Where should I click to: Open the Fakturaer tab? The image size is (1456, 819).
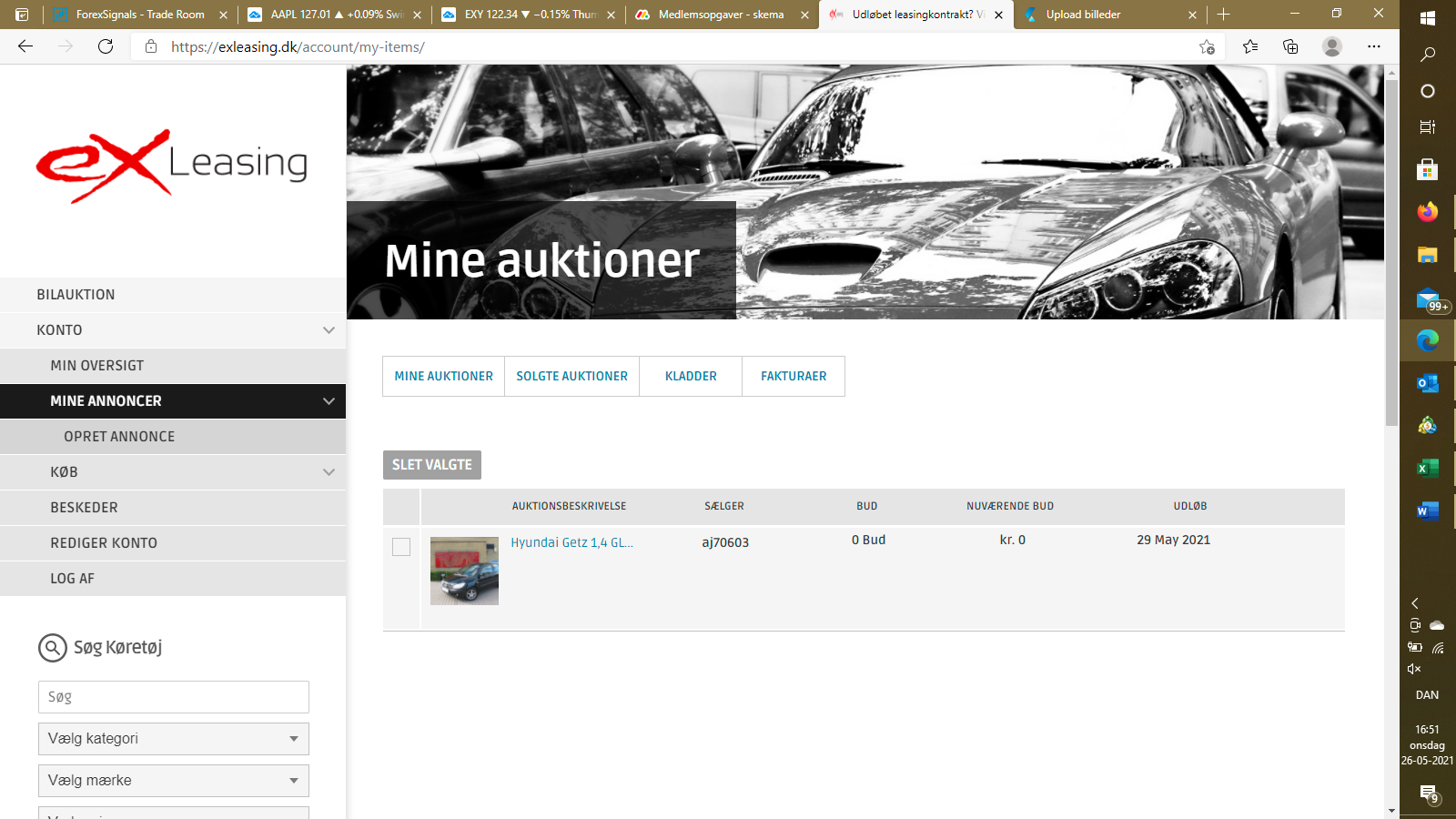[794, 377]
